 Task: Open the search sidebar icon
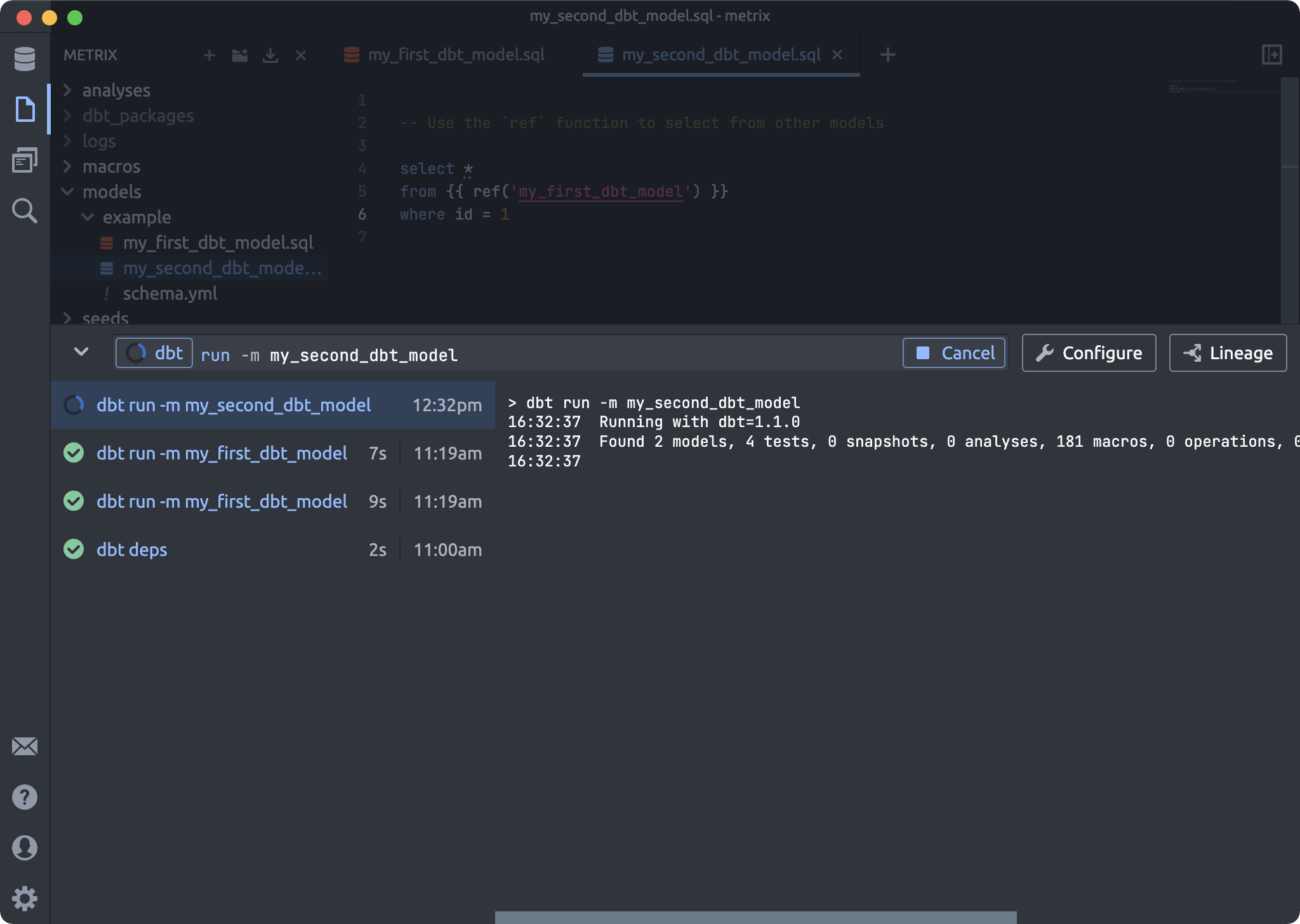[x=25, y=211]
